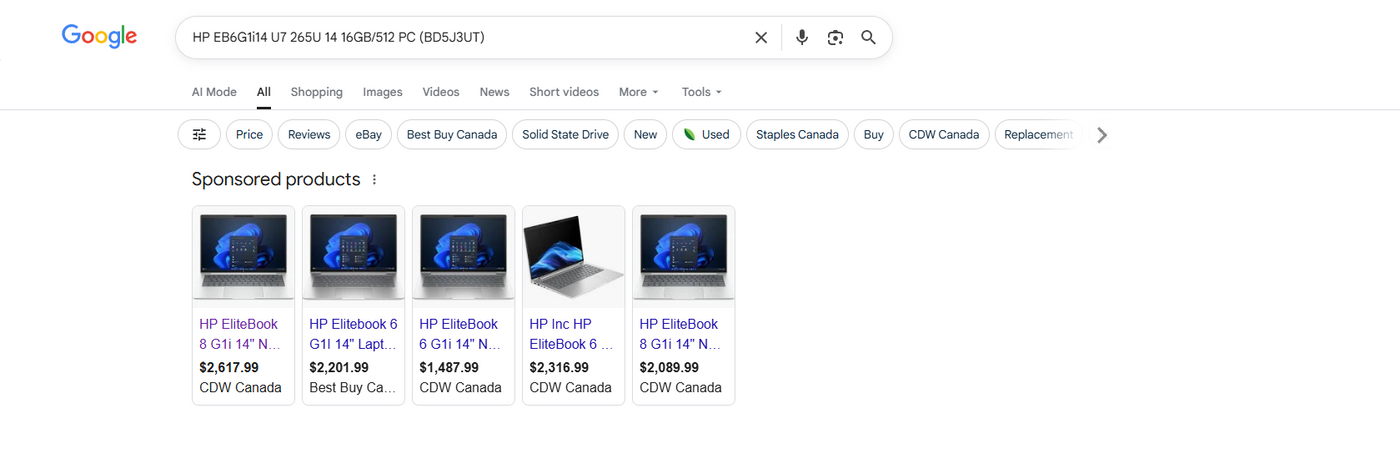This screenshot has height=464, width=1400.
Task: Click the Google logo
Action: [99, 37]
